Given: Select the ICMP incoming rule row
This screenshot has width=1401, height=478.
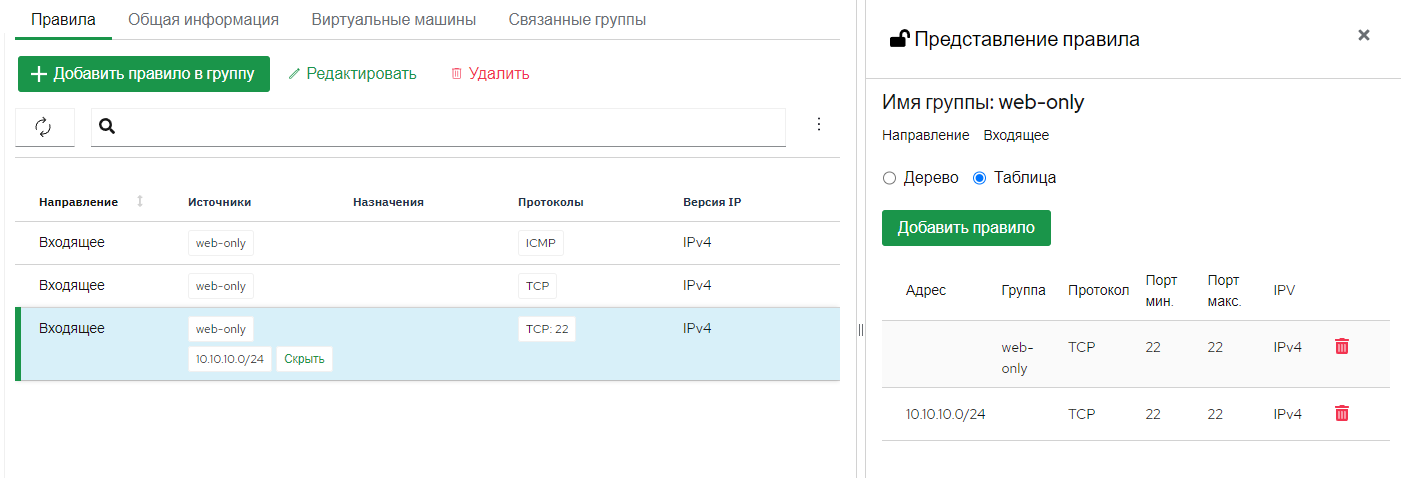Looking at the screenshot, I should [x=428, y=243].
